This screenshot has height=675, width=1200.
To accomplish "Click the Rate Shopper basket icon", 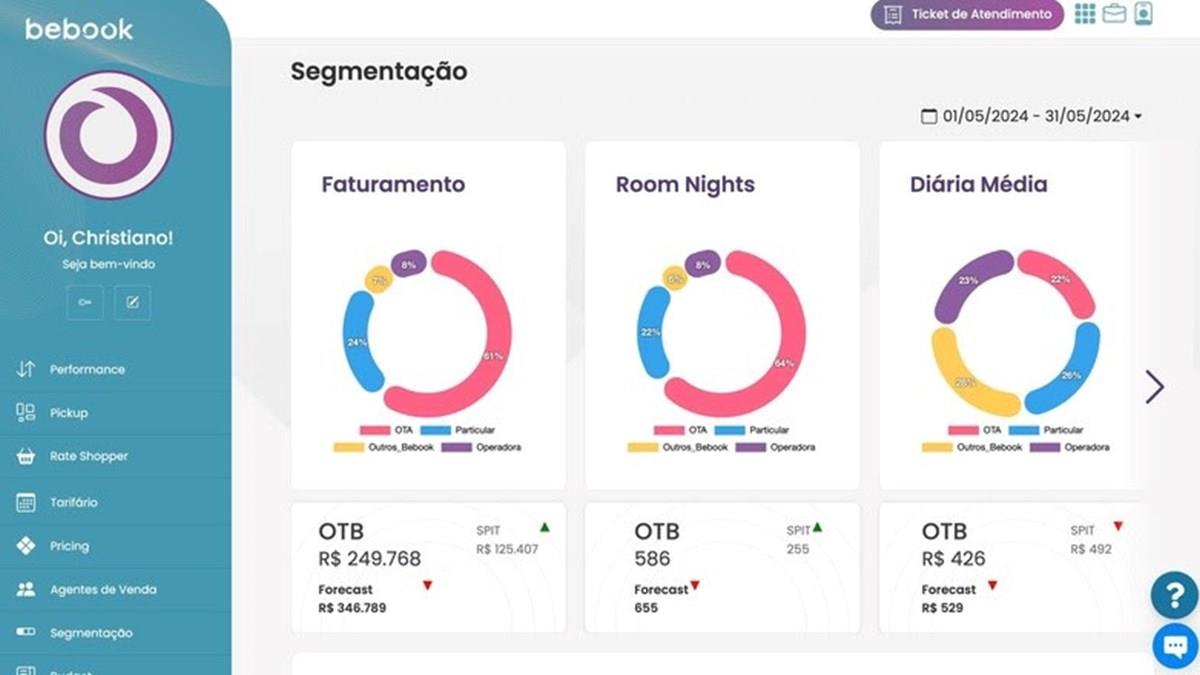I will point(26,456).
